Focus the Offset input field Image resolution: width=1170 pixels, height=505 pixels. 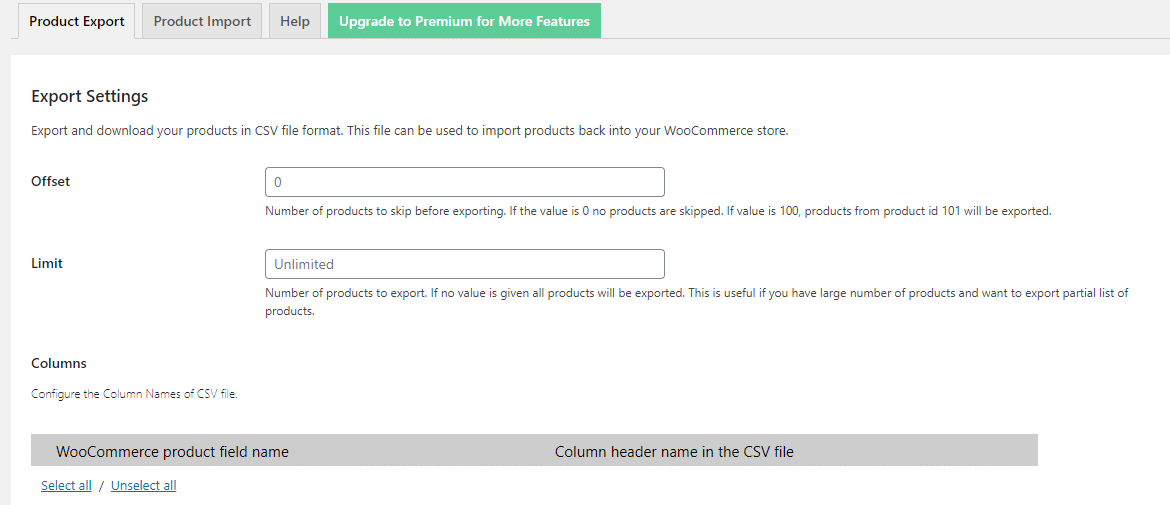tap(465, 182)
